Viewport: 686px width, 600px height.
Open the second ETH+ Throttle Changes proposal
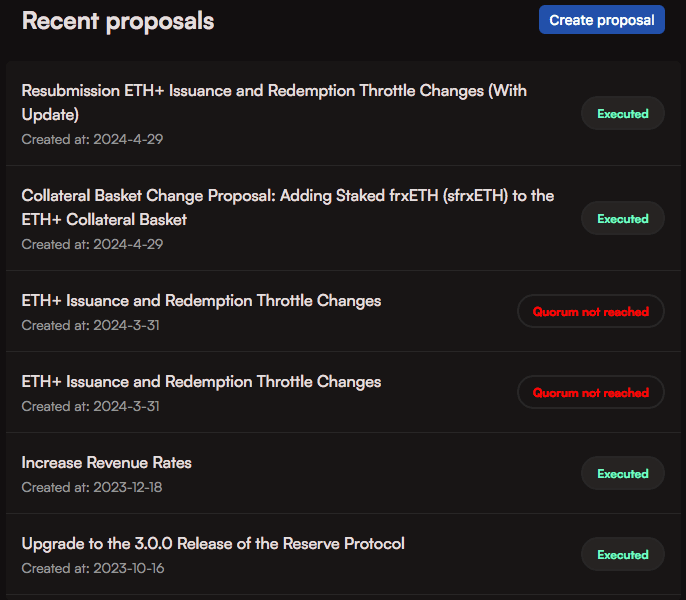201,381
